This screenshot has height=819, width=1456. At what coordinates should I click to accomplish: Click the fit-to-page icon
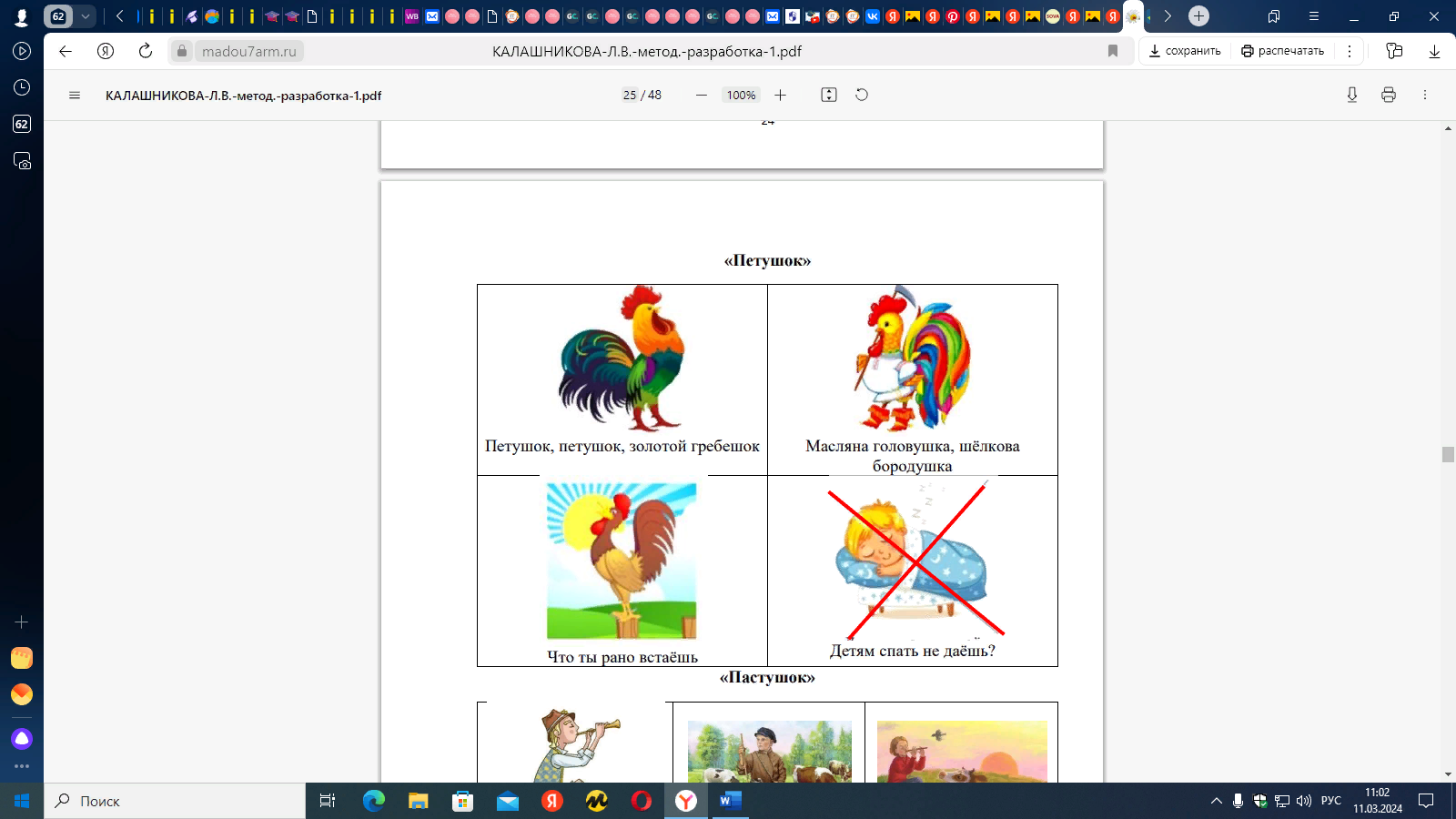point(828,95)
